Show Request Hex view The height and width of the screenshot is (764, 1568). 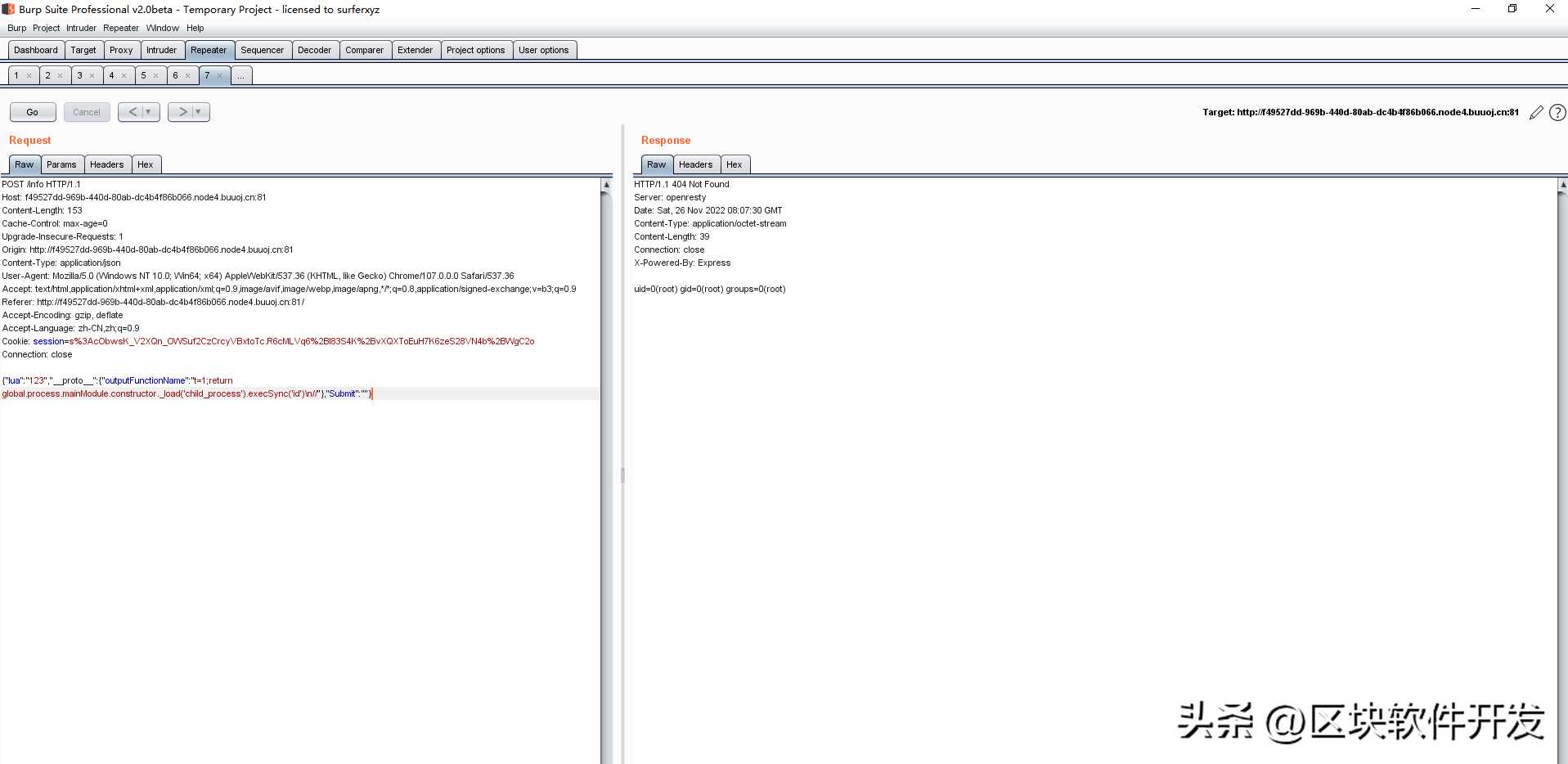pyautogui.click(x=146, y=164)
